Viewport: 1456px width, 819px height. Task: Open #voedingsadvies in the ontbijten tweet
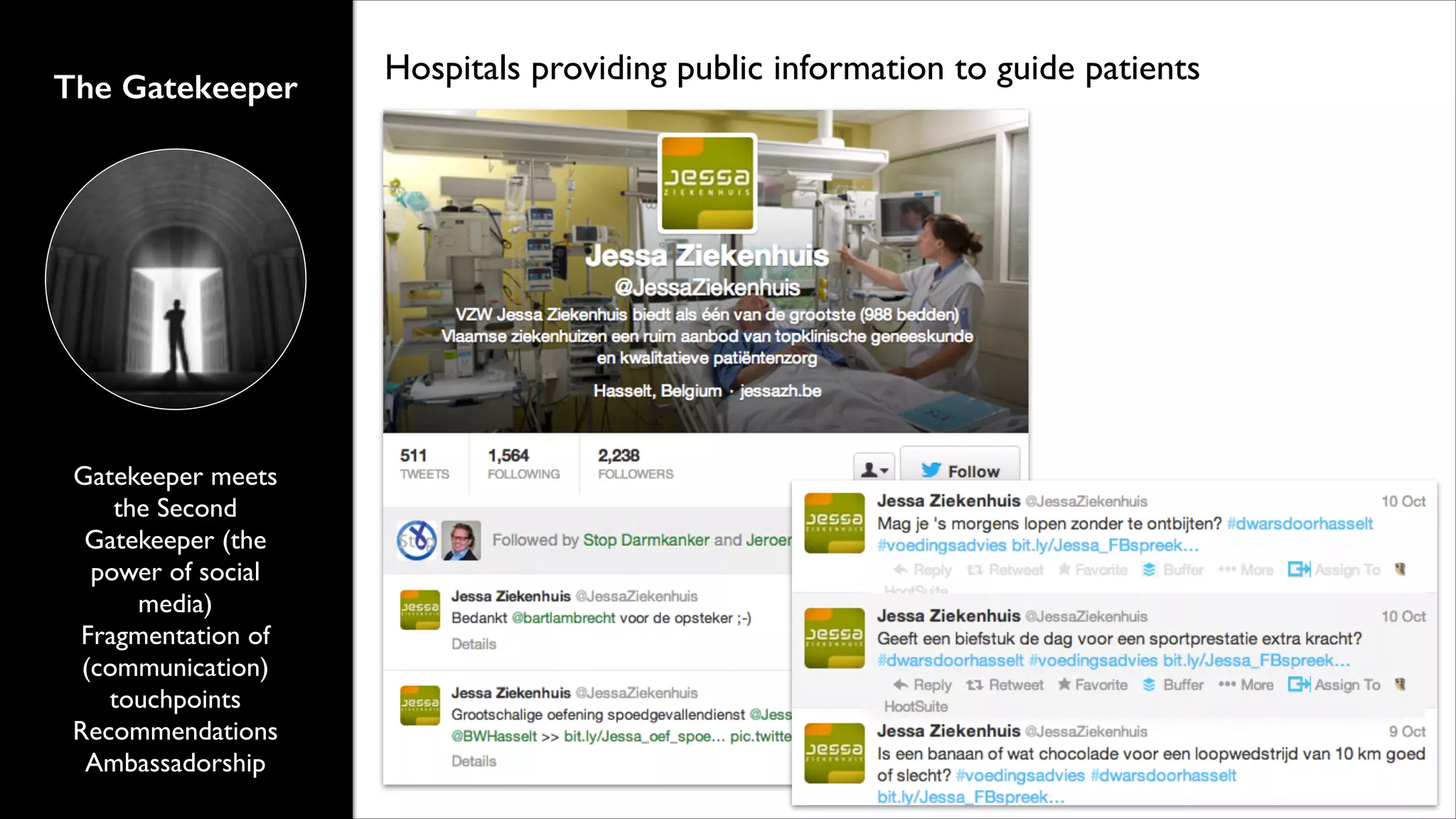941,546
